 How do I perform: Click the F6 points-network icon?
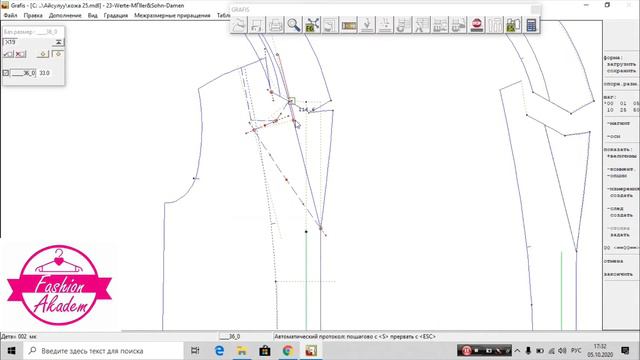click(312, 25)
